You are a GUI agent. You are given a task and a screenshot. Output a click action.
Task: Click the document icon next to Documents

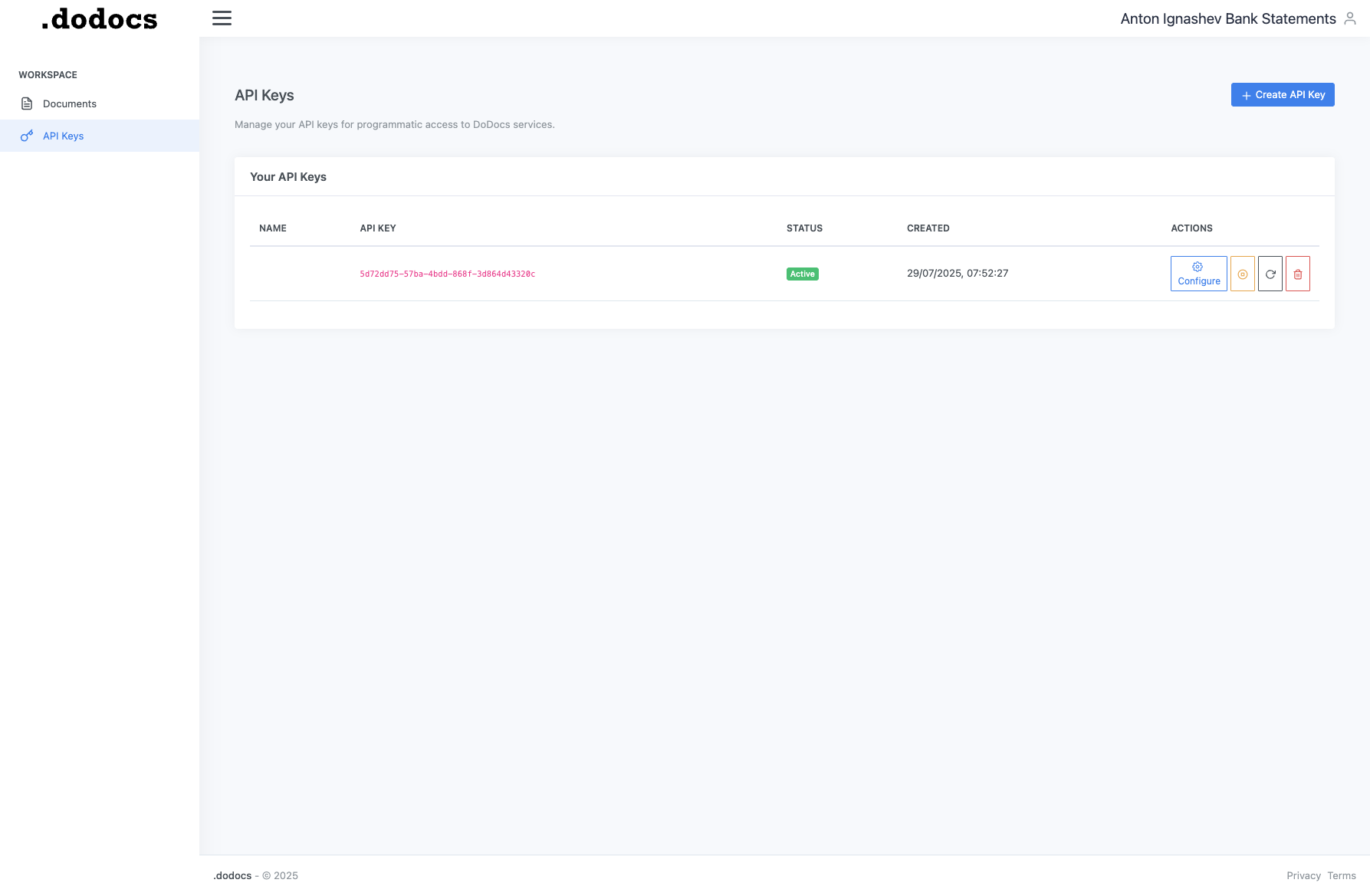(x=28, y=103)
